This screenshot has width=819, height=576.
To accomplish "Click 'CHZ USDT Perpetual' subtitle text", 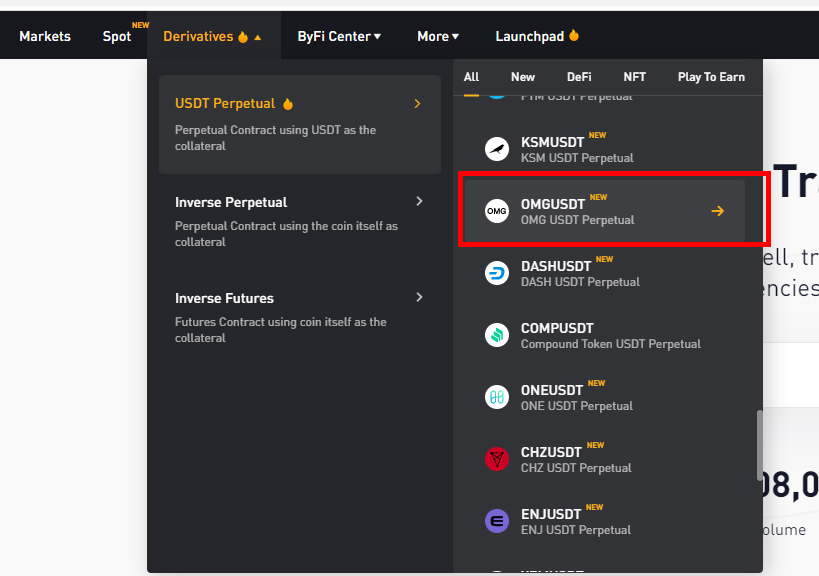I will (576, 468).
